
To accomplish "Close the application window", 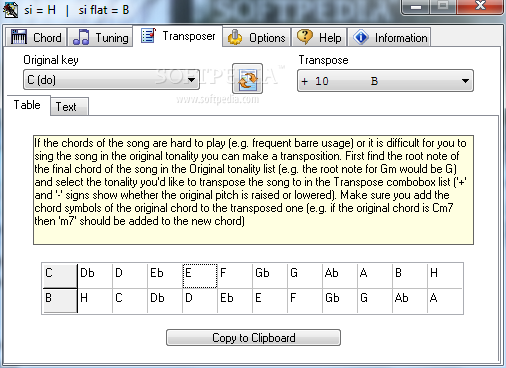I will [x=480, y=6].
